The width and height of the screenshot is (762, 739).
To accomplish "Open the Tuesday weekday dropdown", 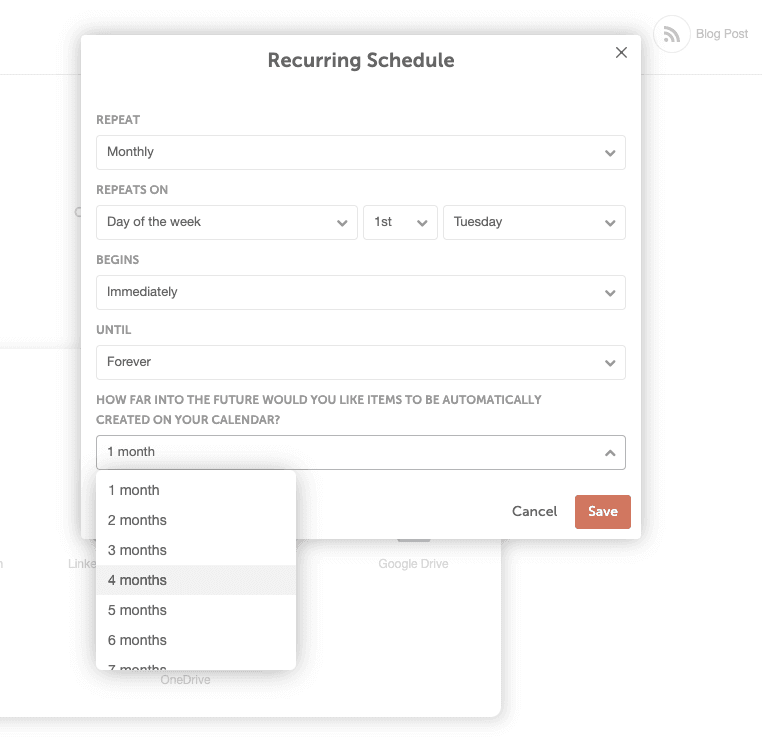I will pyautogui.click(x=534, y=222).
